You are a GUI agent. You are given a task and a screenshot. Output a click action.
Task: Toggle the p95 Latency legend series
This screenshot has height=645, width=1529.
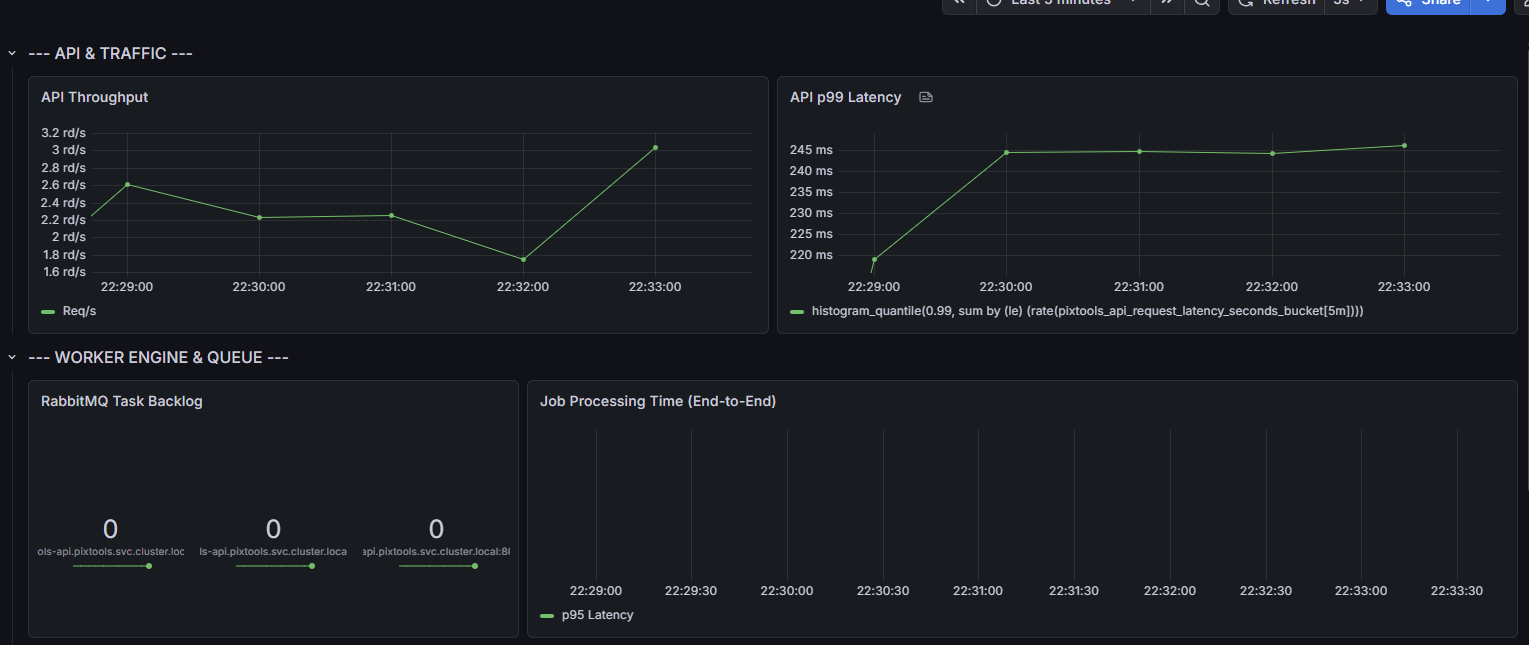click(x=597, y=615)
